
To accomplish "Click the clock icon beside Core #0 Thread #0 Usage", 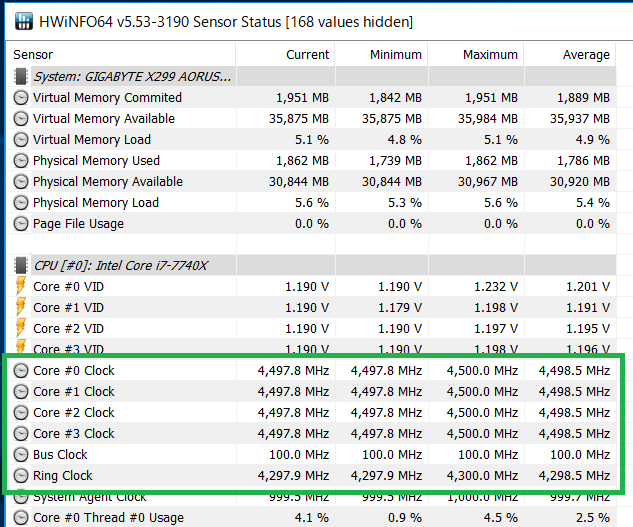I will [x=21, y=517].
